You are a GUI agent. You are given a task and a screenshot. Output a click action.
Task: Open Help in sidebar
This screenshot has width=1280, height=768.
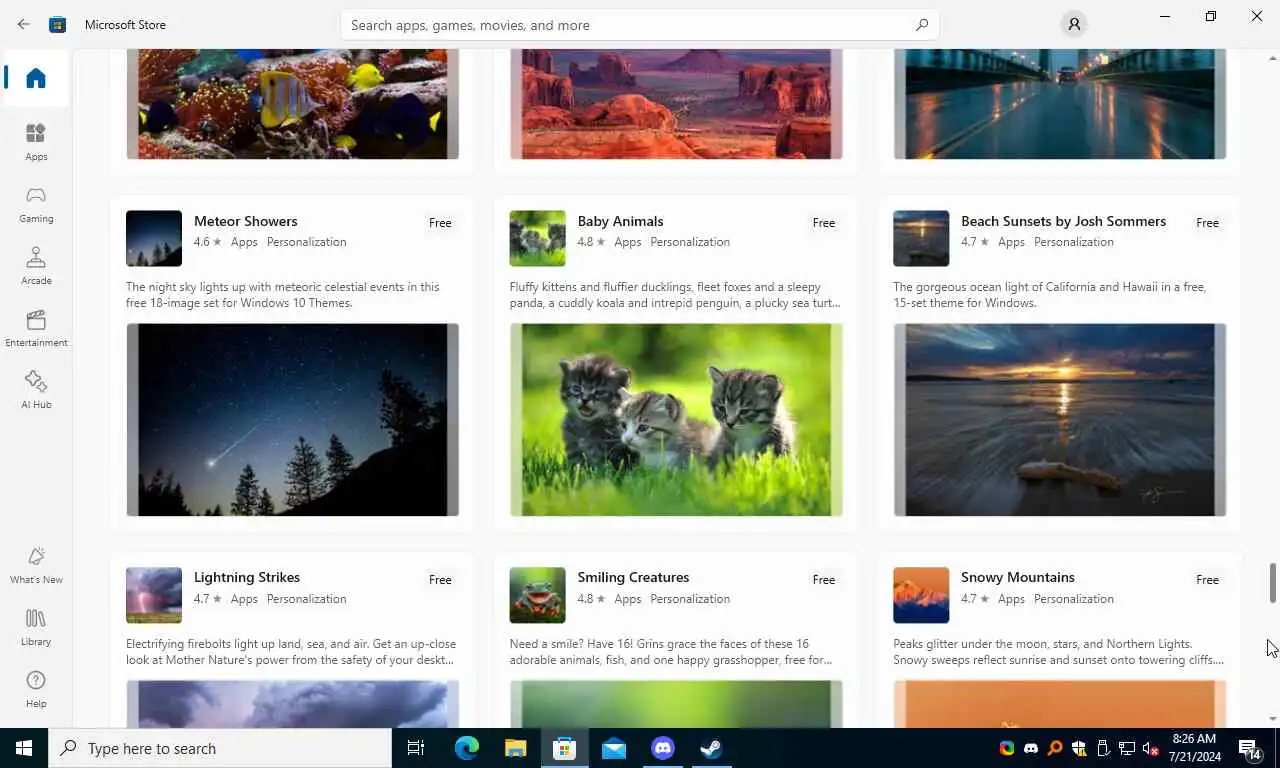[x=36, y=689]
